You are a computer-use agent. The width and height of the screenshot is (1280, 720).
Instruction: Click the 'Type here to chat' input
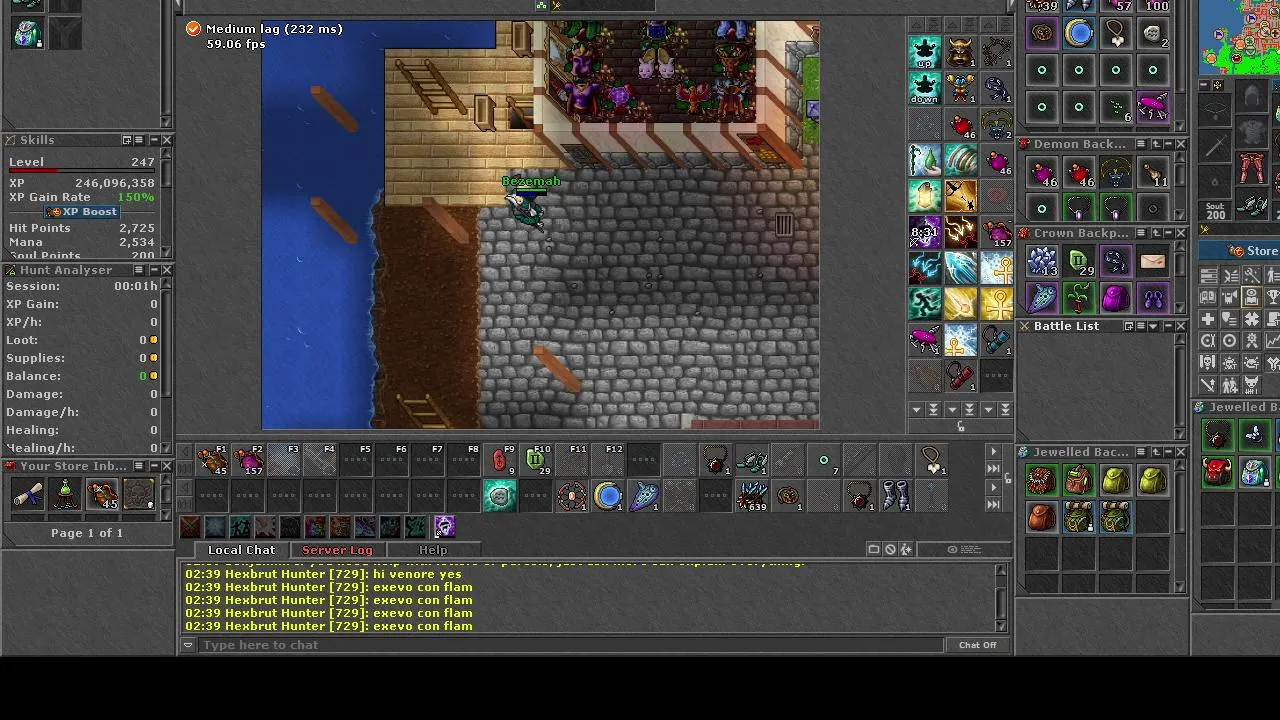[x=570, y=645]
